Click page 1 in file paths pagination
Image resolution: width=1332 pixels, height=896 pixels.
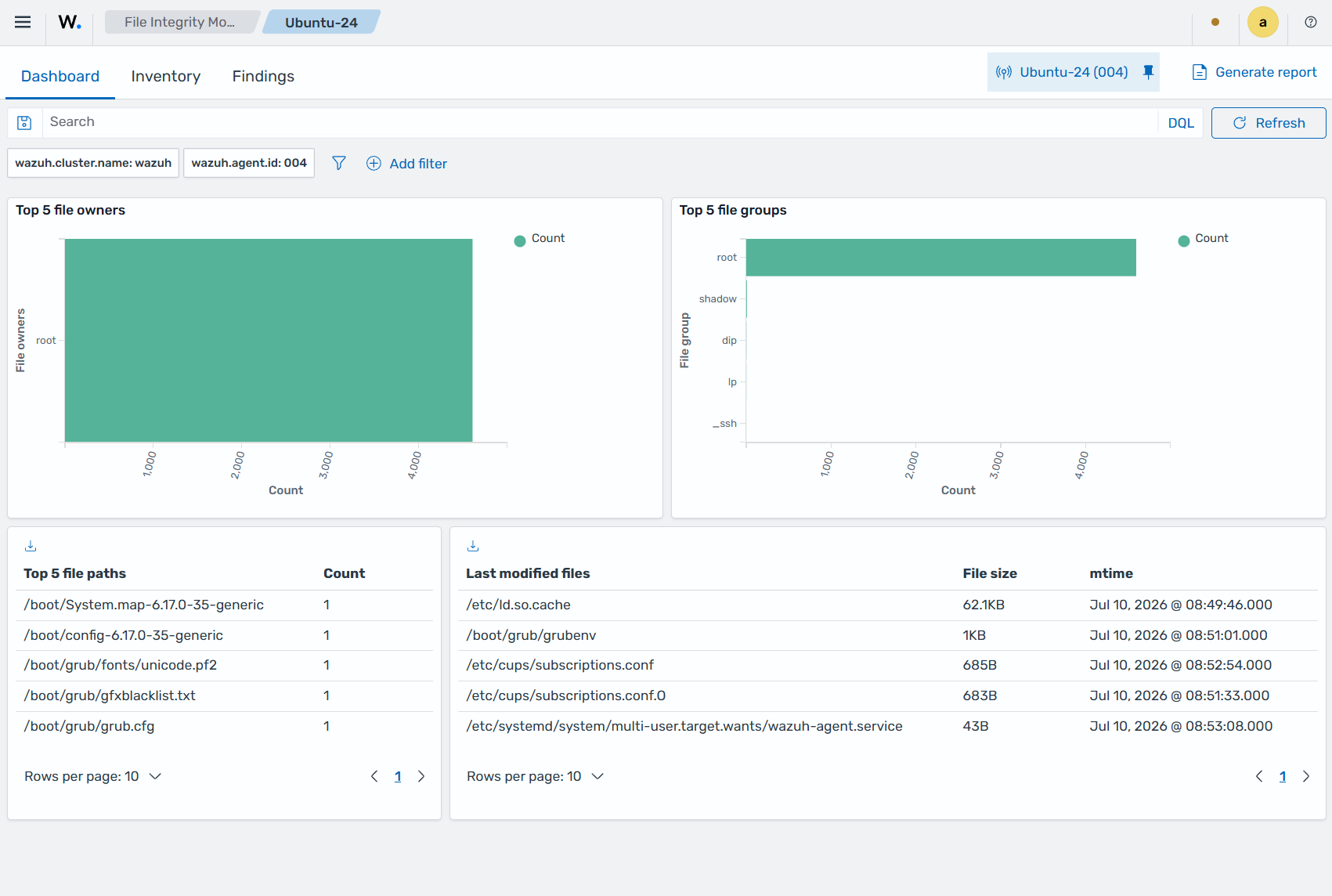click(398, 776)
